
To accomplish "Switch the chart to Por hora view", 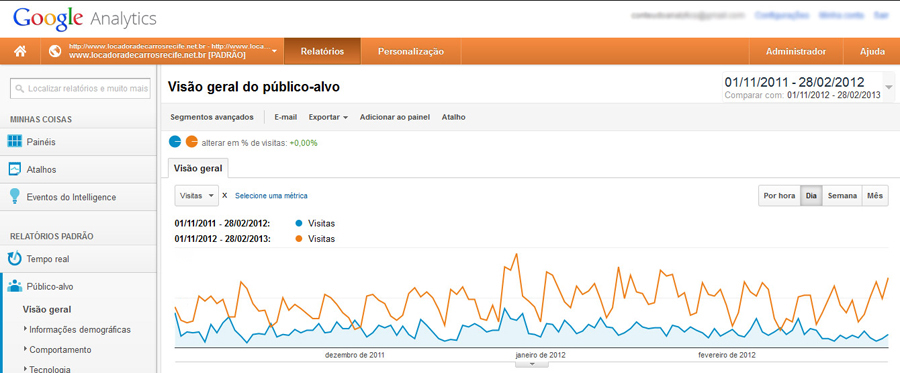I will click(x=779, y=196).
